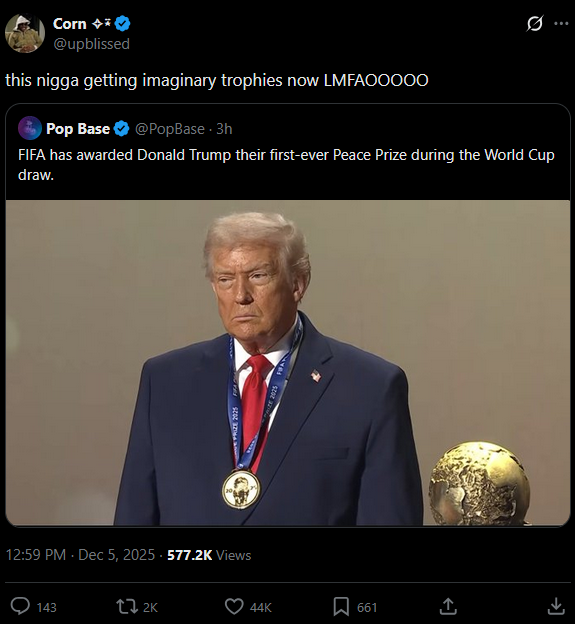Bookmark the post with the bookmark icon
575x624 pixels.
pyautogui.click(x=341, y=606)
